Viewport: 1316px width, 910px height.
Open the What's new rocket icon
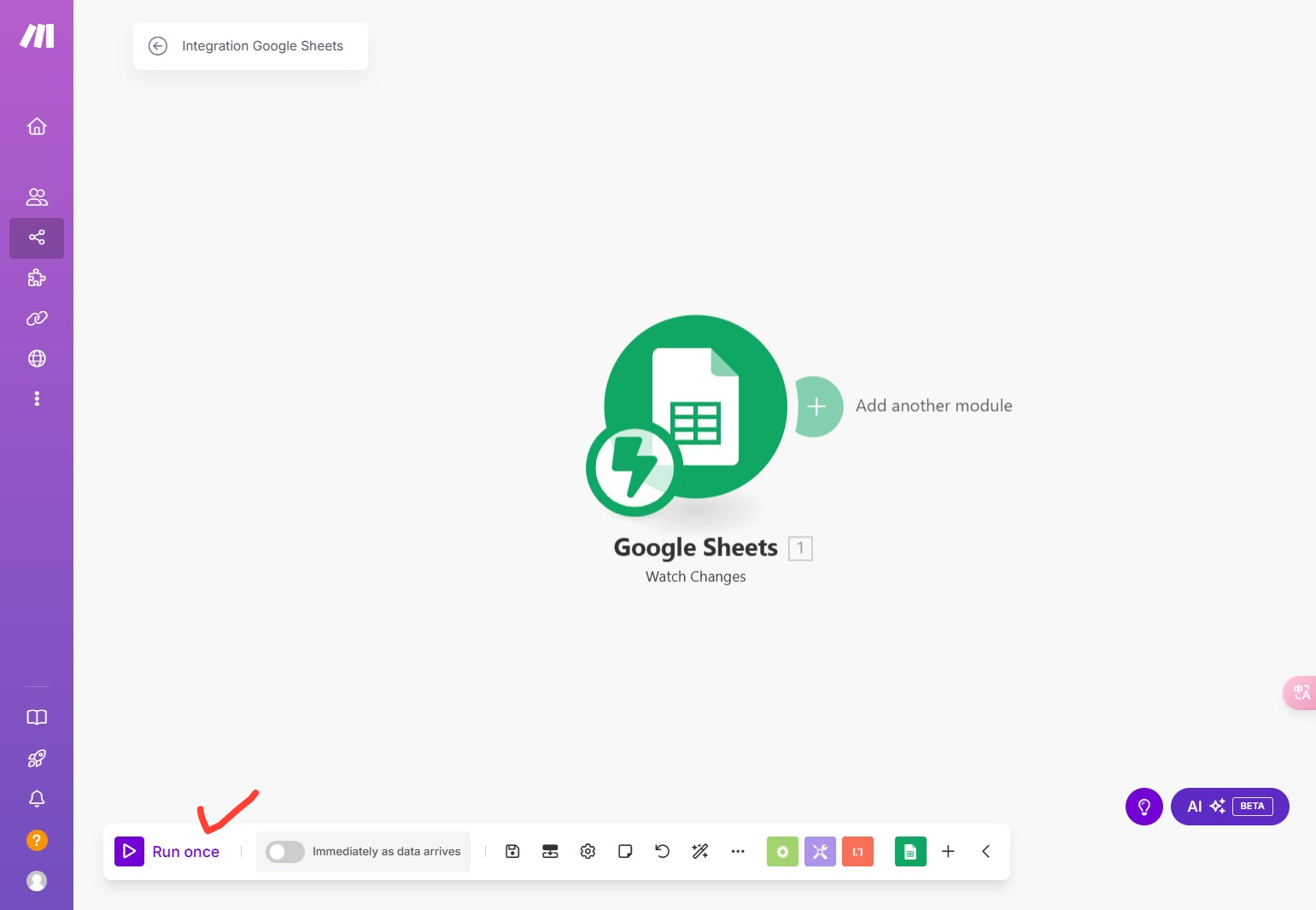37,759
